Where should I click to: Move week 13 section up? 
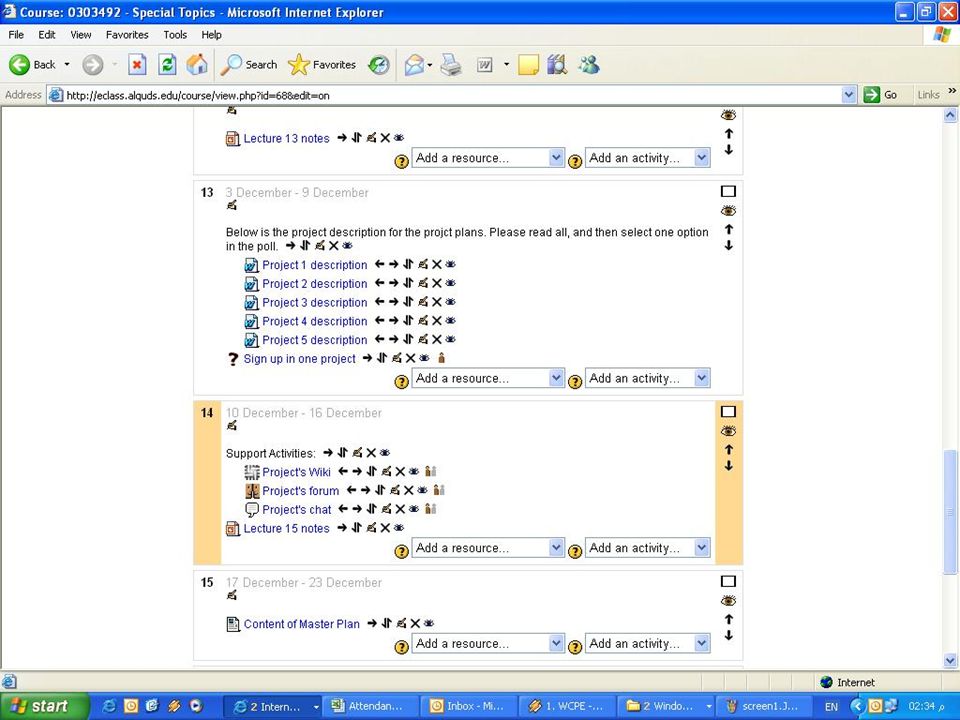[729, 230]
